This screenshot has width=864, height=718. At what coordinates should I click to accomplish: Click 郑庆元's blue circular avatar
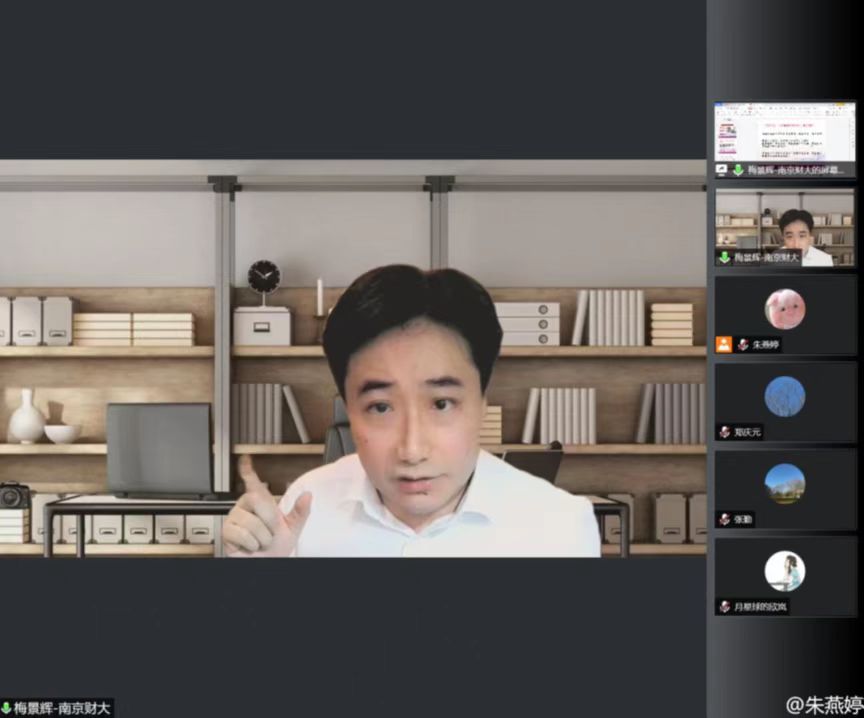(x=785, y=396)
